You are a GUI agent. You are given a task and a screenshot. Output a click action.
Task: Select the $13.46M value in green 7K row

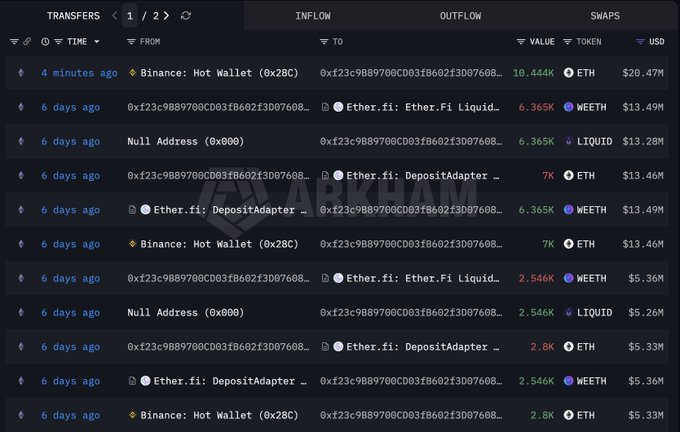coord(643,244)
